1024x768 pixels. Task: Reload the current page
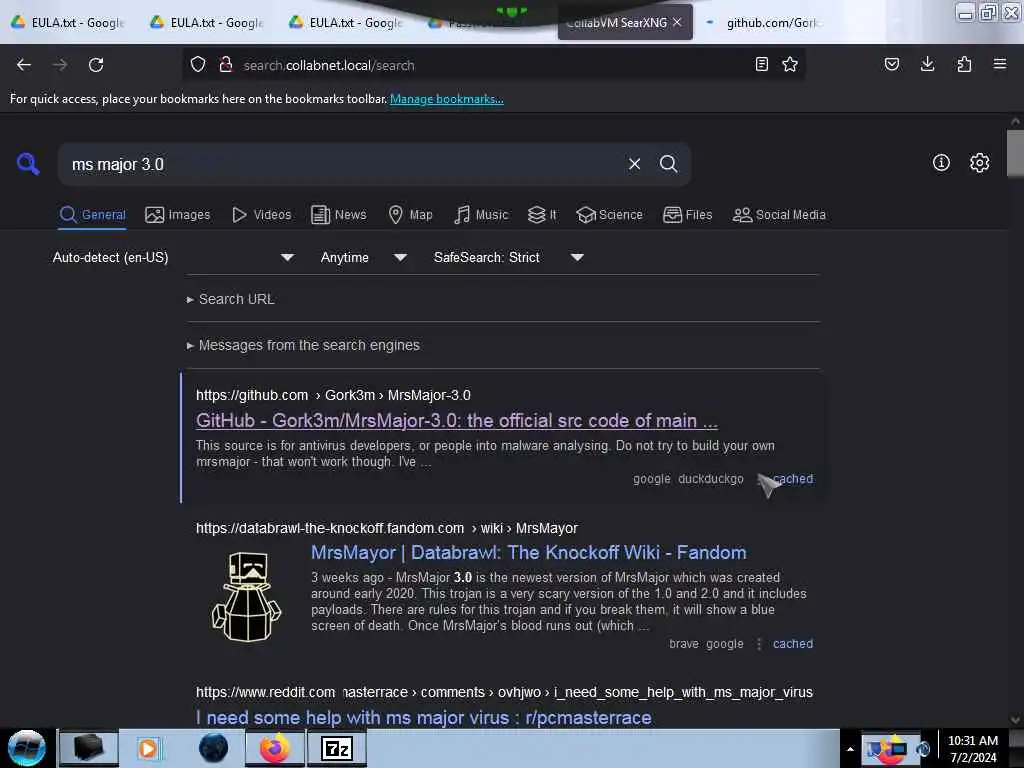coord(96,65)
